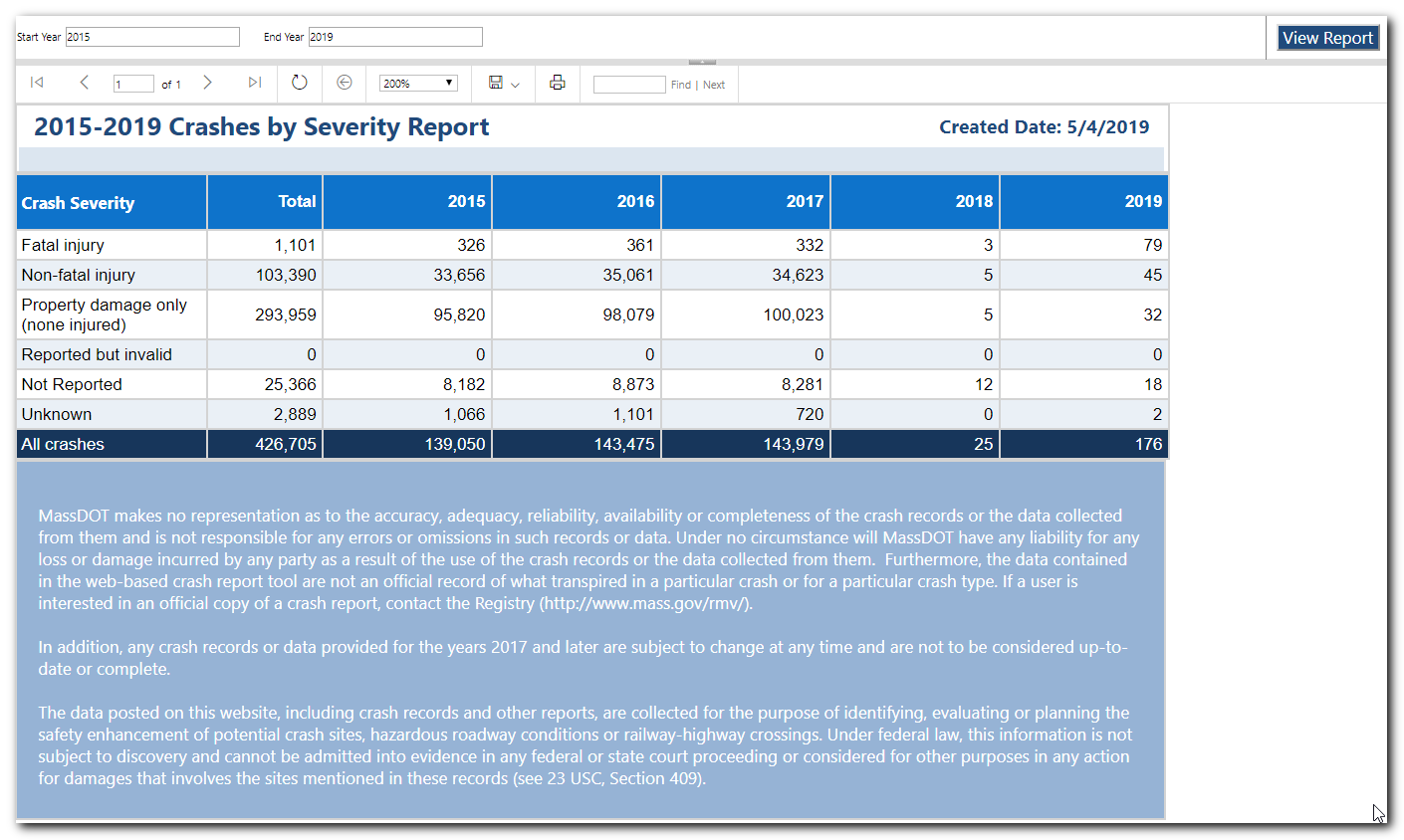The height and width of the screenshot is (840, 1404).
Task: Go to next report page
Action: (207, 83)
